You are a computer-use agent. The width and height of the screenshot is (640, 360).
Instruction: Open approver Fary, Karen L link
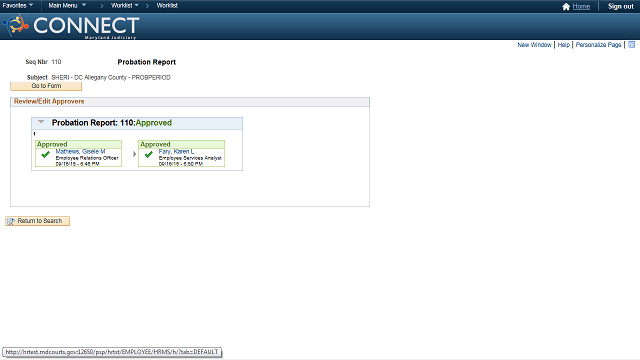click(x=176, y=151)
